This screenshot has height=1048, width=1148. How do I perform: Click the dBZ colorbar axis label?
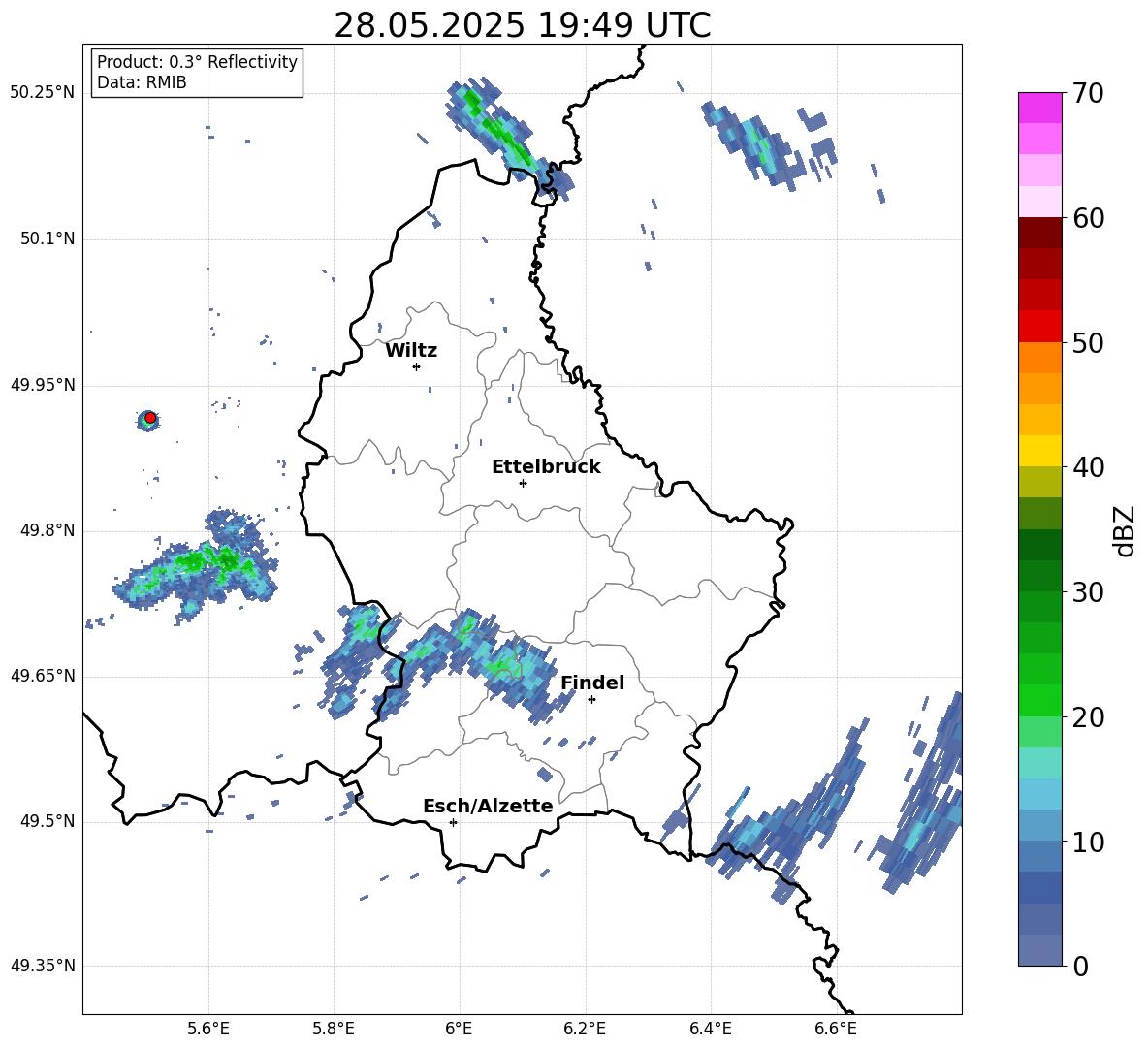[1125, 530]
